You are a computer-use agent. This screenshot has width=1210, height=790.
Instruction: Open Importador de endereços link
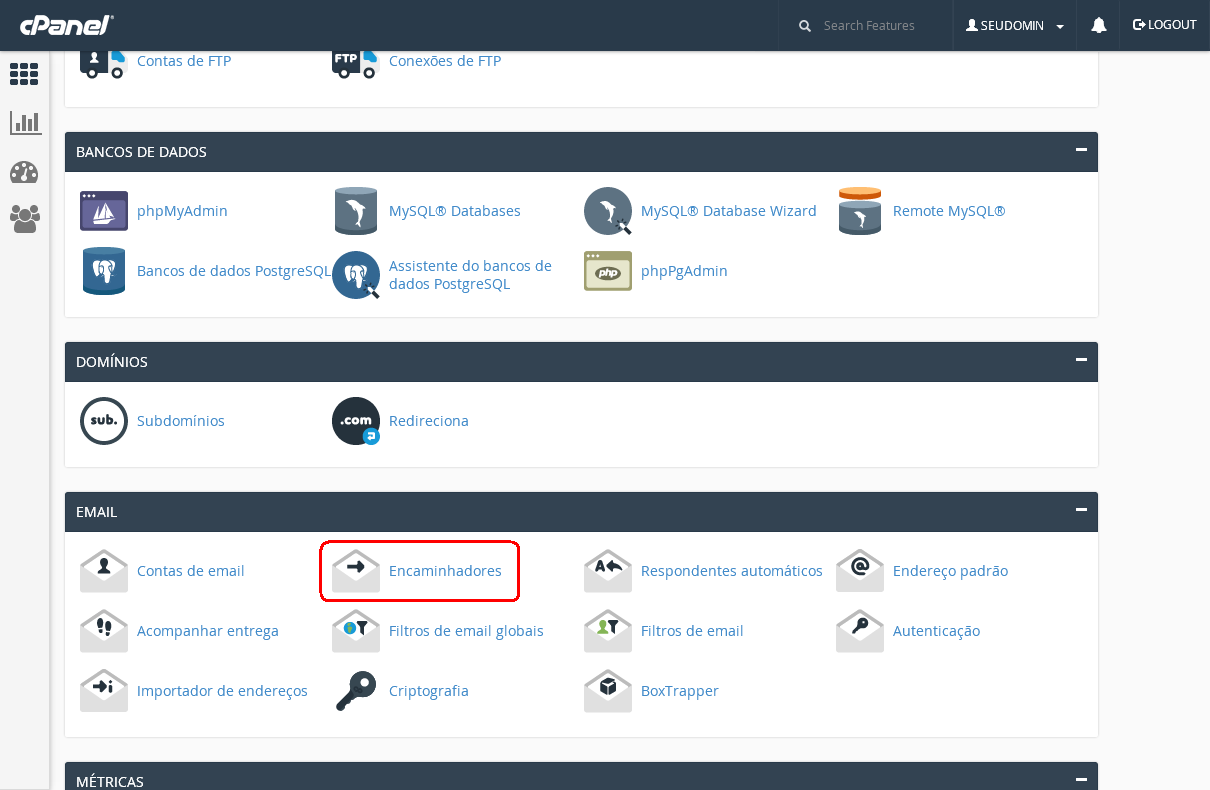222,691
